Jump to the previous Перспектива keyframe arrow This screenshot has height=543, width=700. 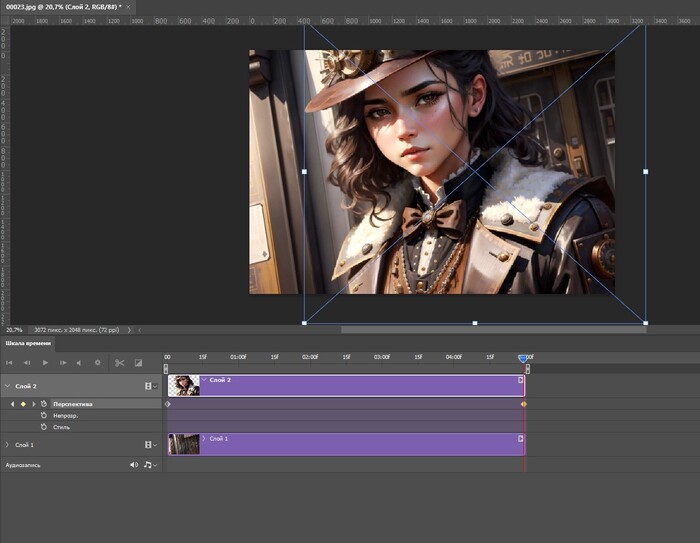click(x=12, y=404)
